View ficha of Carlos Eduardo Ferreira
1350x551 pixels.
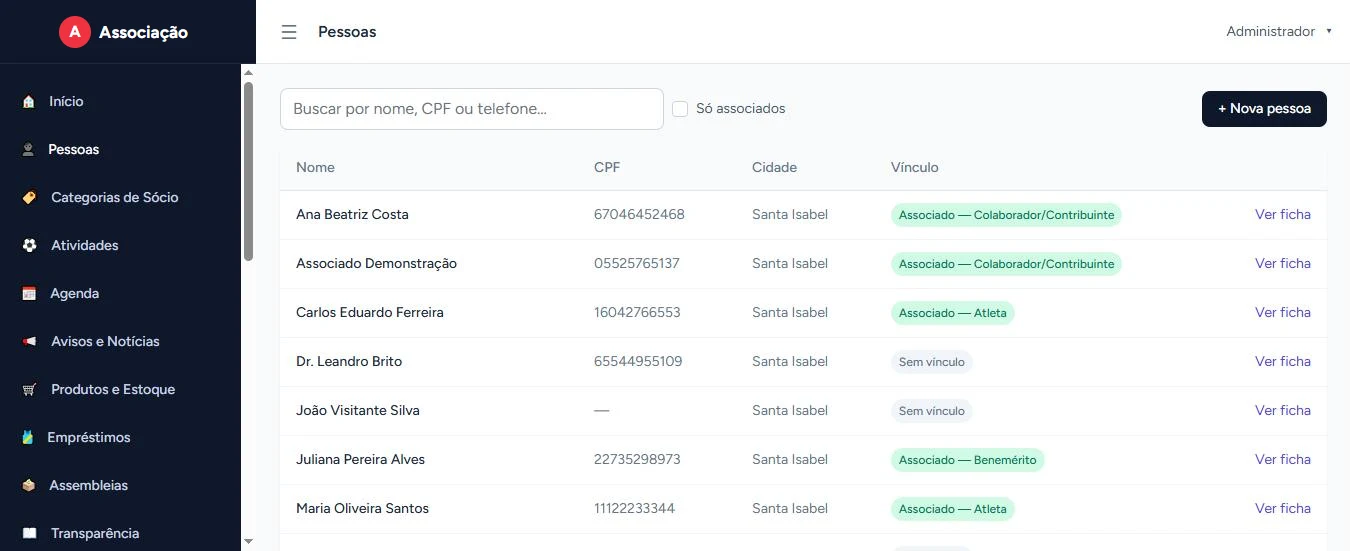click(1283, 313)
